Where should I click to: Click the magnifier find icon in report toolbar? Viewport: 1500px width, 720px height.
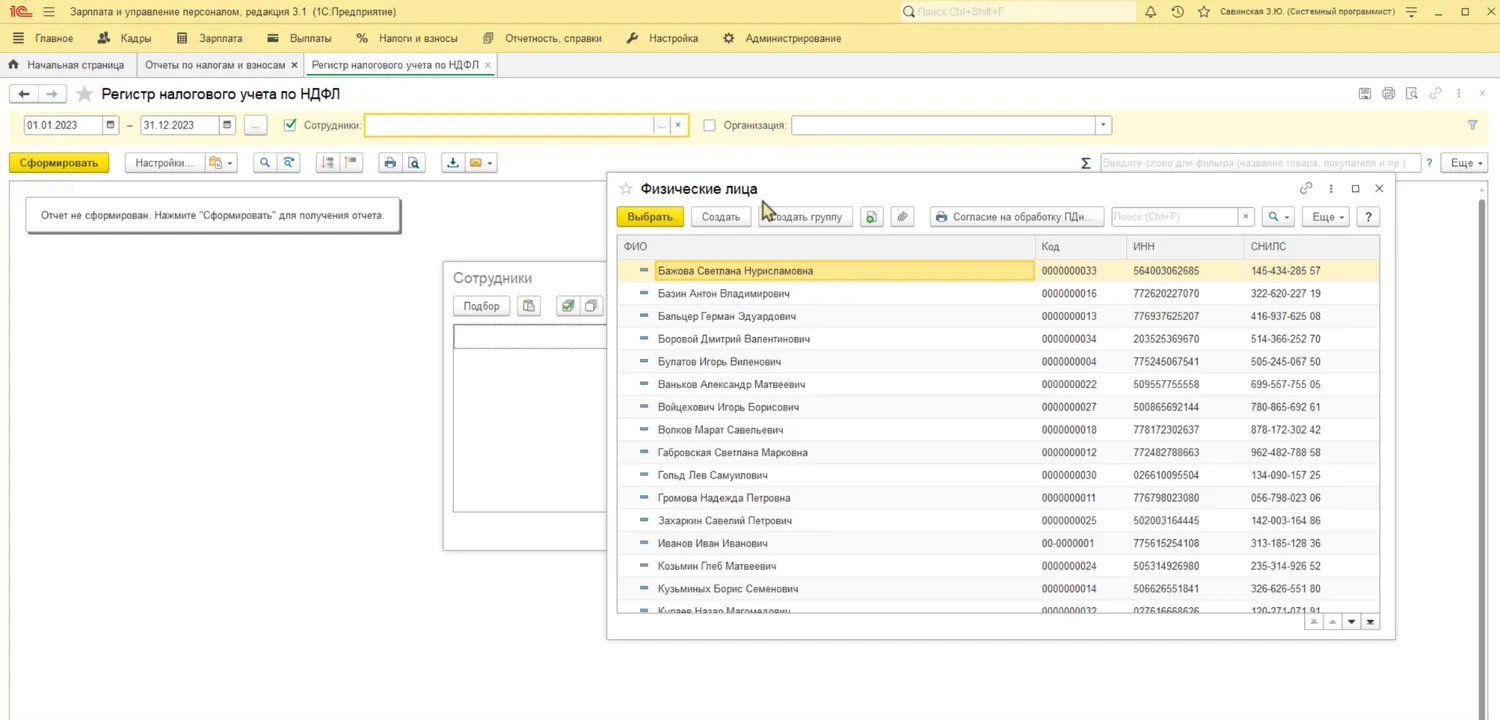coord(265,163)
